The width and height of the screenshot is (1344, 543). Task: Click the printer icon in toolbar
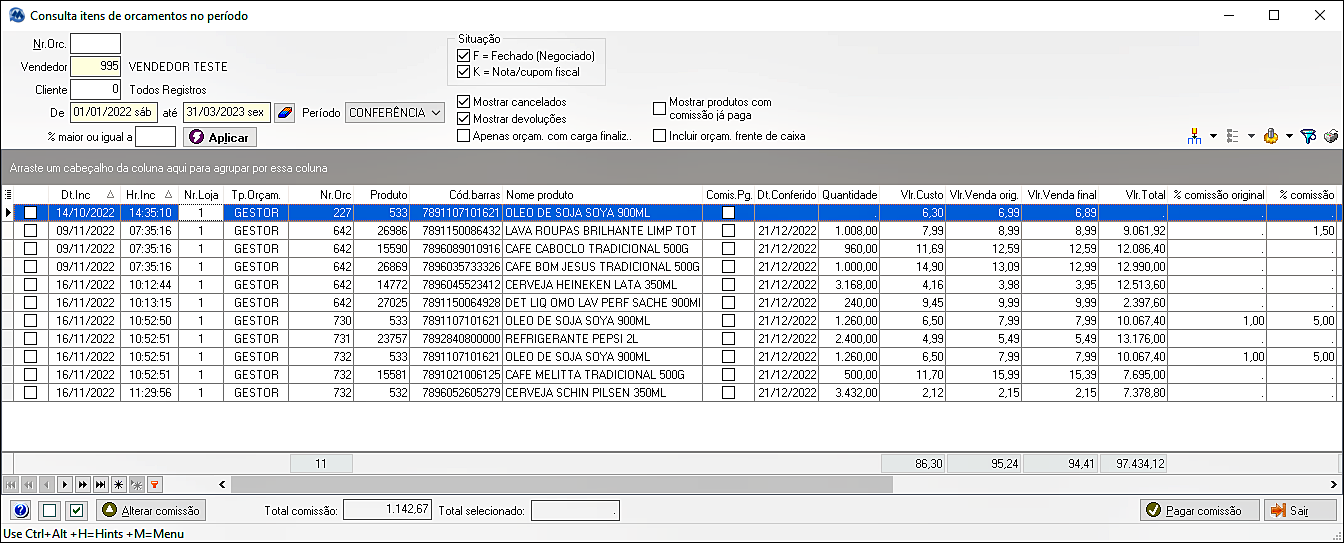click(1330, 136)
